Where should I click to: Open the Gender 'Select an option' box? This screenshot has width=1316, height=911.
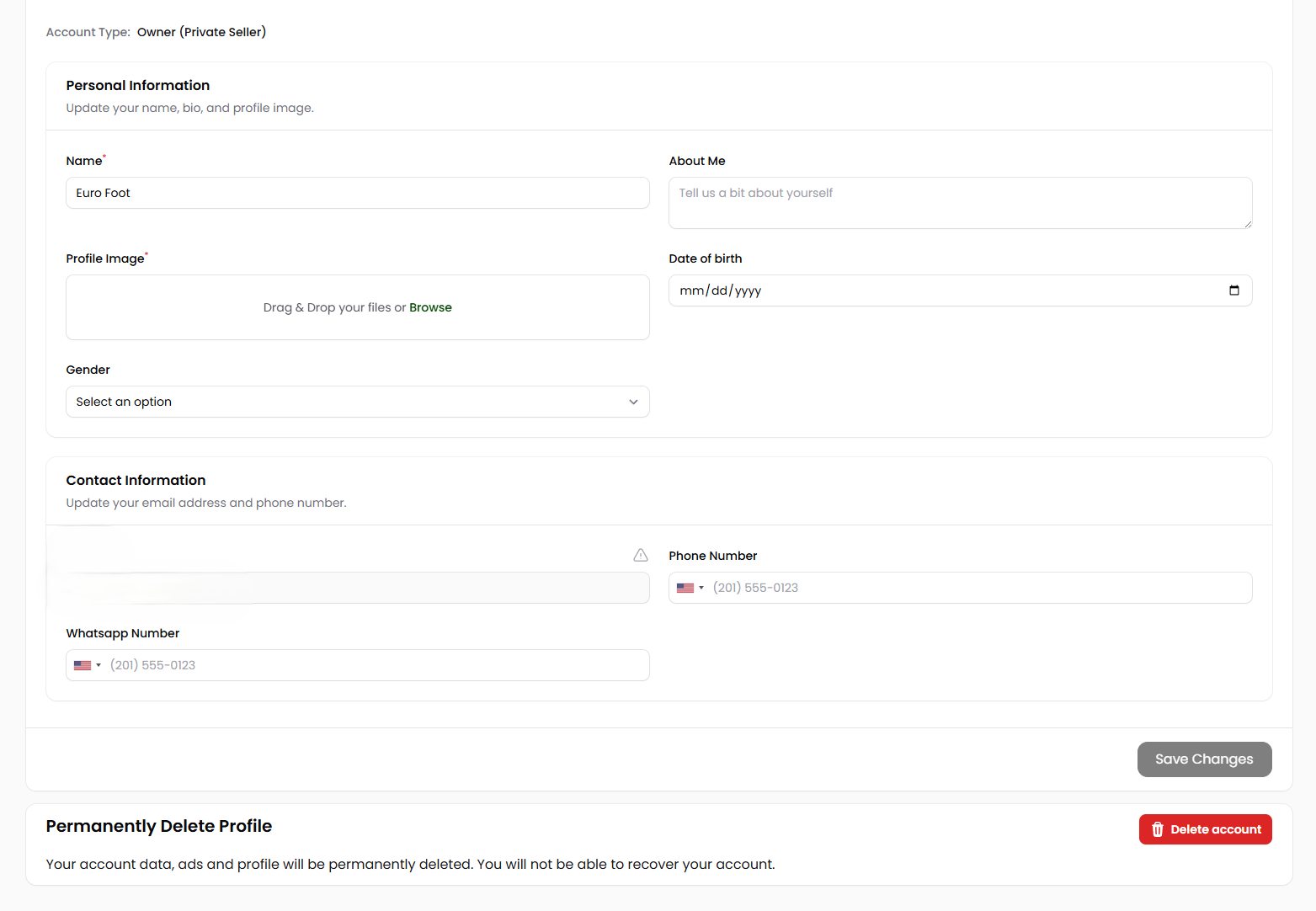tap(337, 402)
